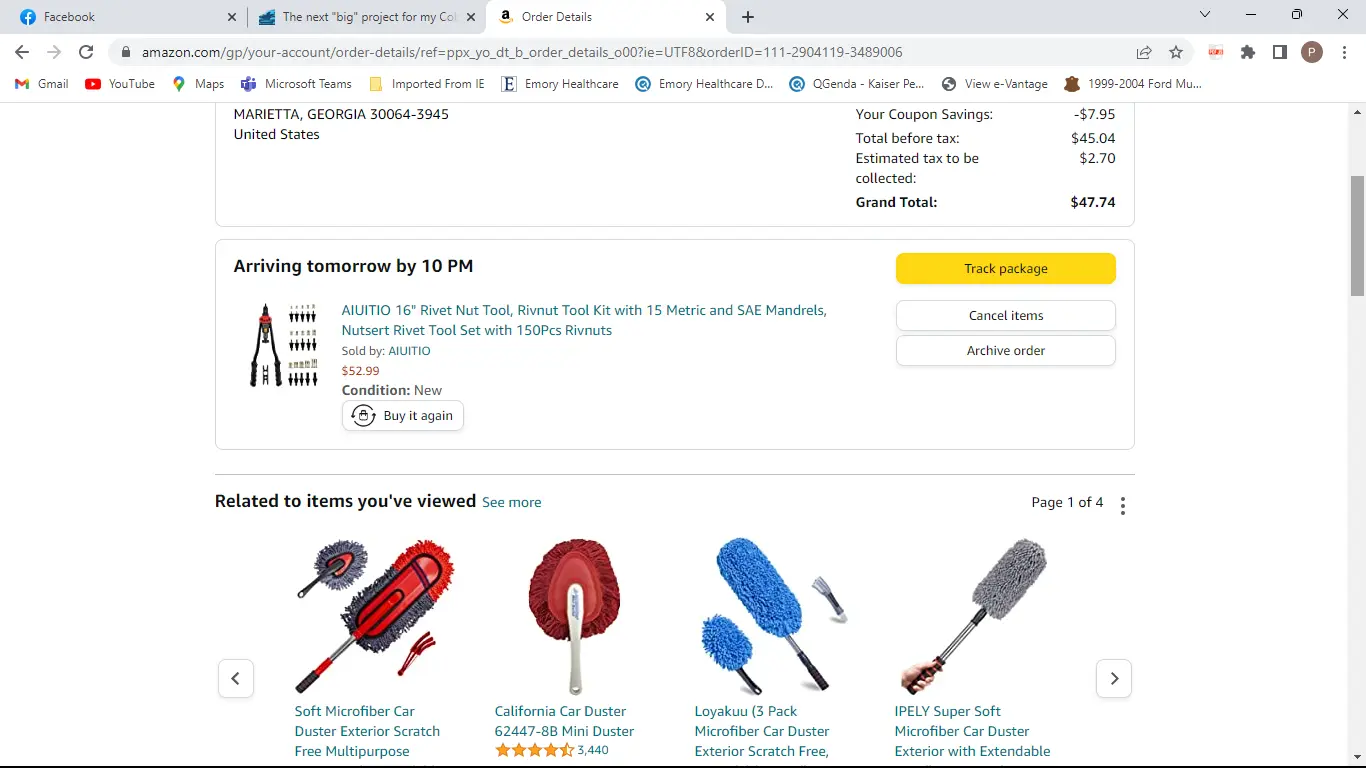The width and height of the screenshot is (1366, 768).
Task: Click the profile avatar icon
Action: click(x=1312, y=52)
